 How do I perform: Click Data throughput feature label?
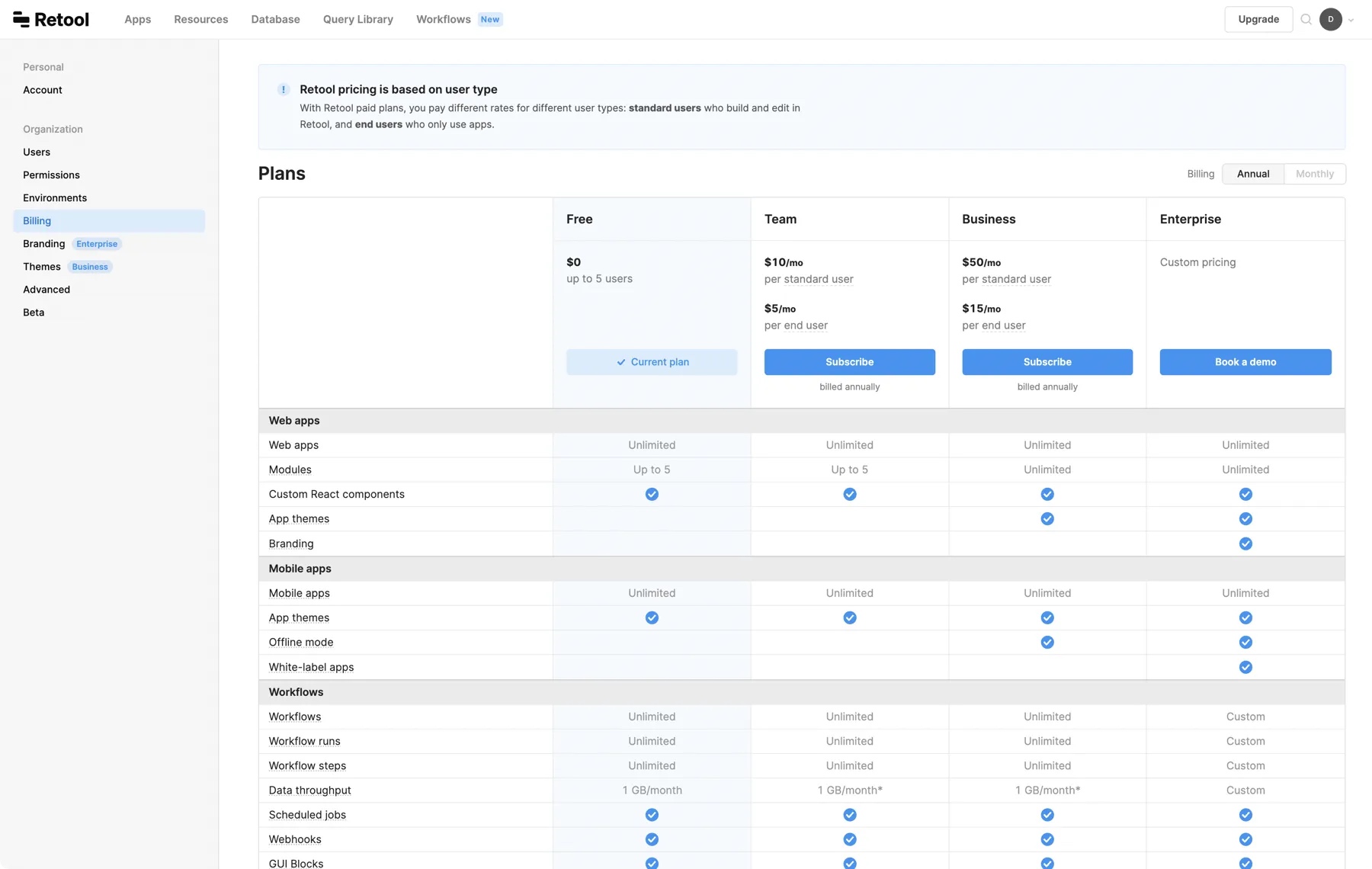pos(309,790)
